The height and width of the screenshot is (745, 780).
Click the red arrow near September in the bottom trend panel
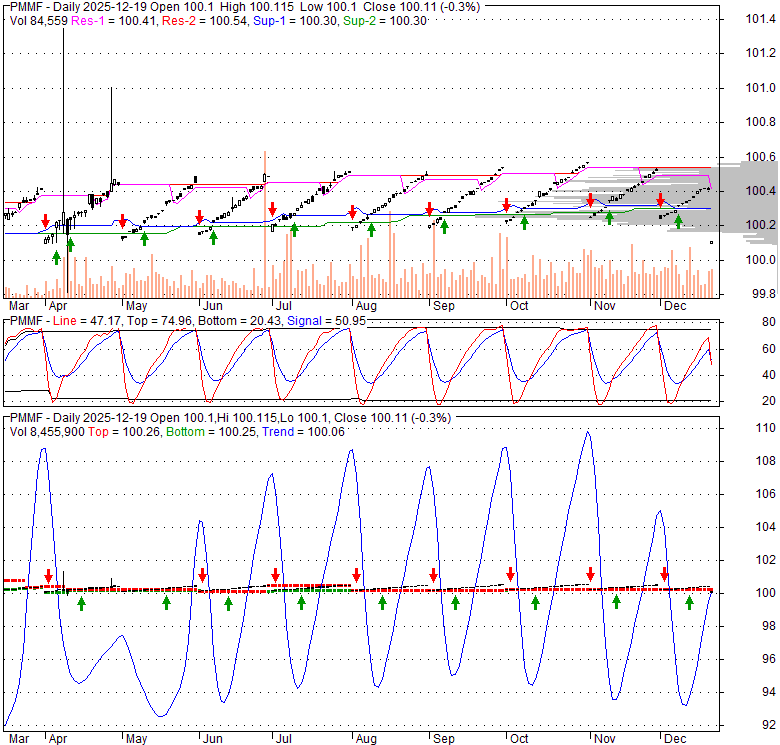(x=433, y=575)
